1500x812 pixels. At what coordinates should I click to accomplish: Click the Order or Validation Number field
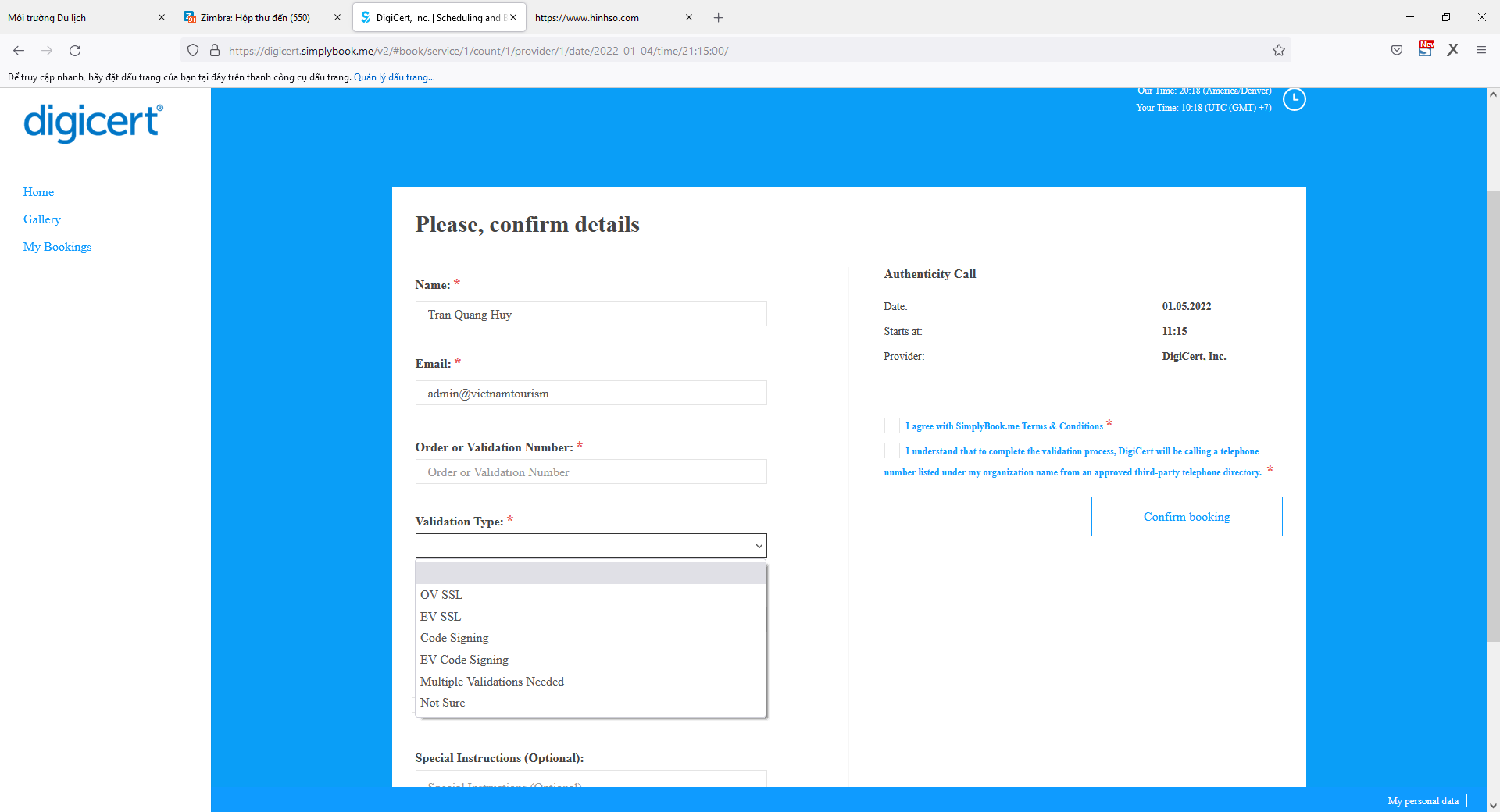pos(591,472)
